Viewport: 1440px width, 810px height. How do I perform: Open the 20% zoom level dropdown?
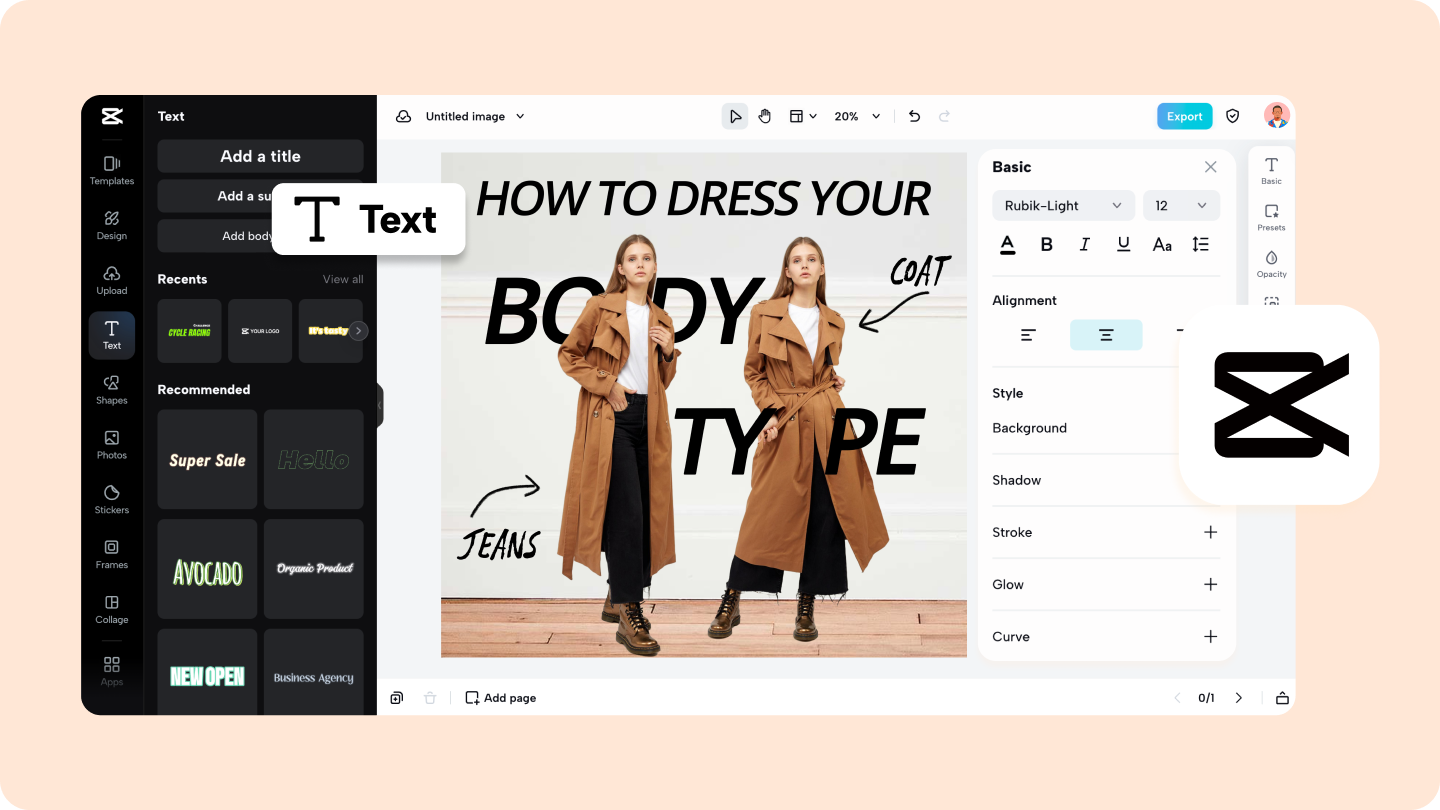pyautogui.click(x=857, y=116)
